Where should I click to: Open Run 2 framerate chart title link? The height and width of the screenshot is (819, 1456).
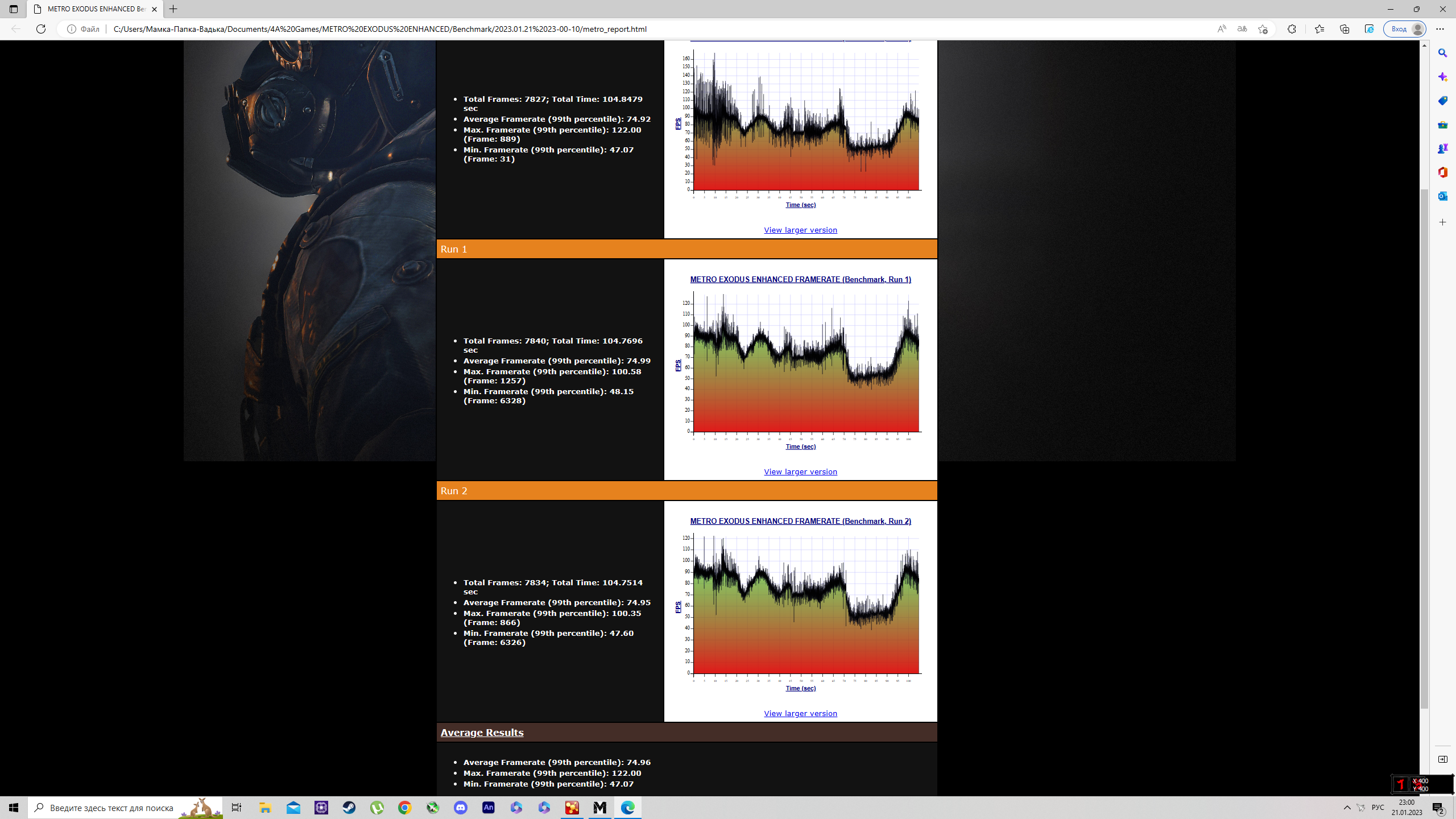pyautogui.click(x=800, y=521)
